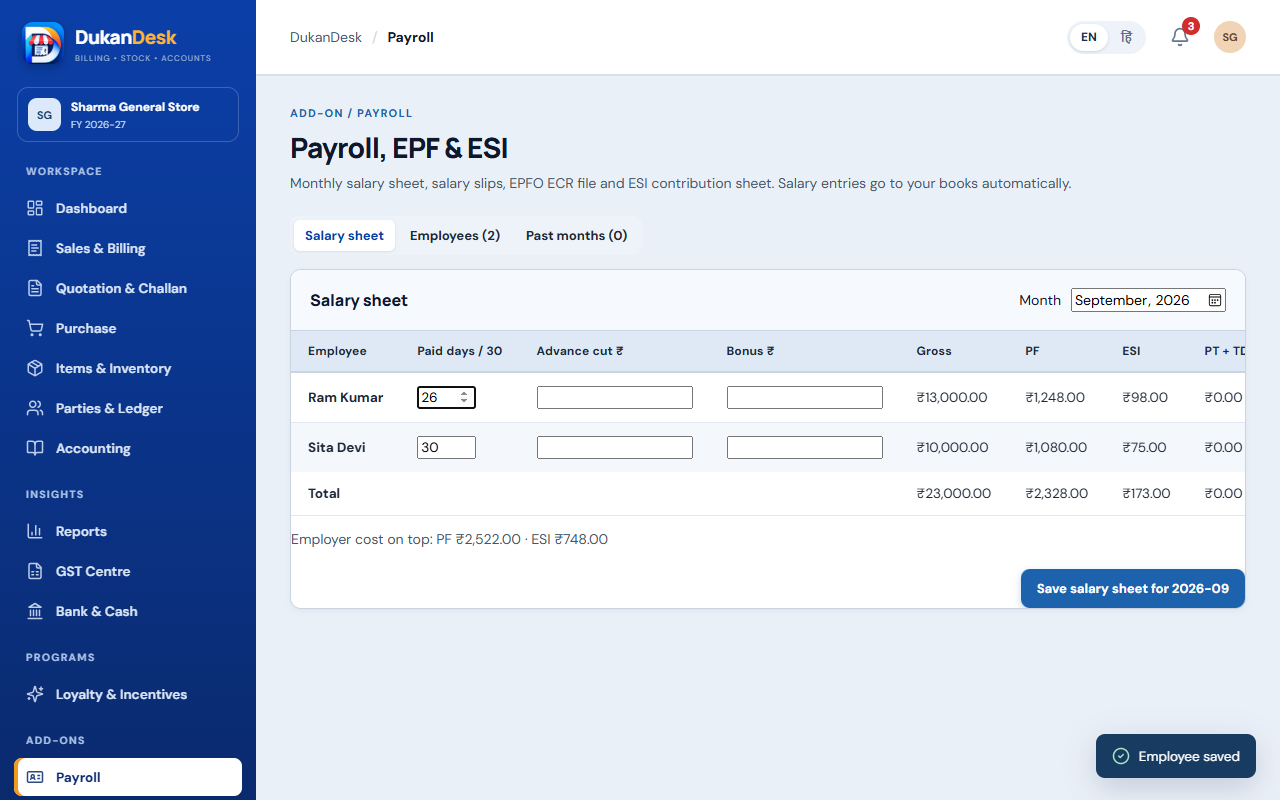The width and height of the screenshot is (1280, 800).
Task: Click the Sita Devi employee name
Action: click(336, 447)
